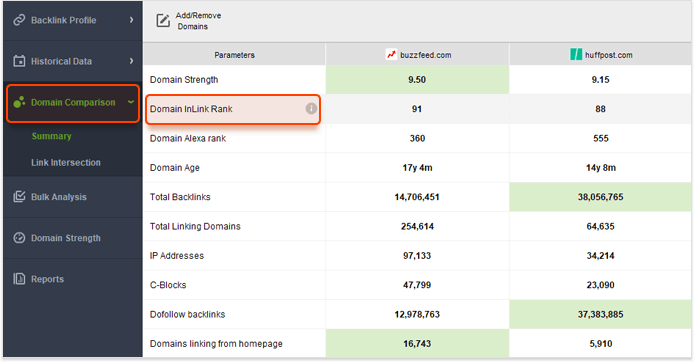Click the Add/Remove Domains button label

click(x=198, y=21)
